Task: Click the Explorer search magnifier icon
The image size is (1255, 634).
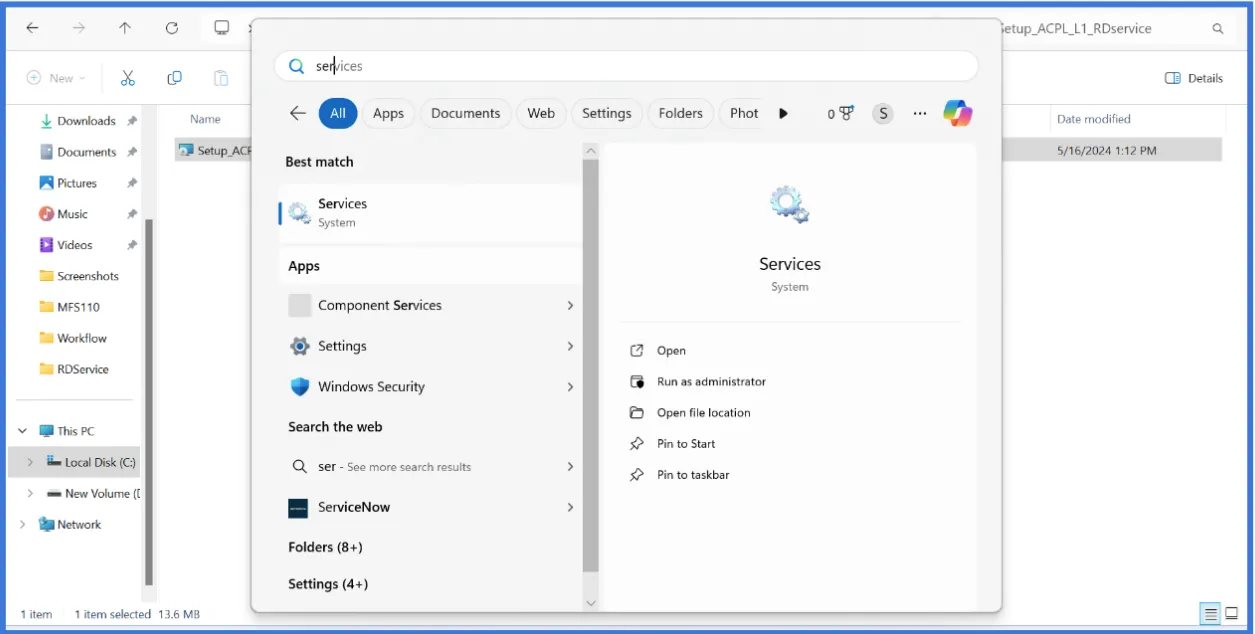Action: (1218, 29)
